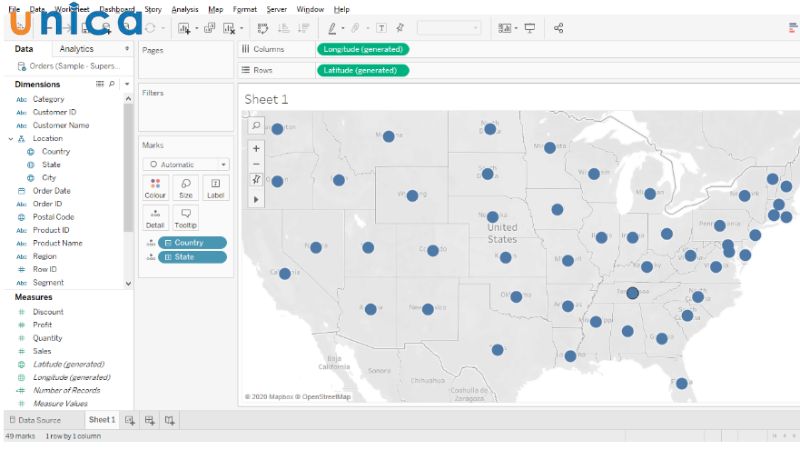Screen dimensions: 800x450
Task: Click the new dashboard tab icon
Action: (x=149, y=420)
